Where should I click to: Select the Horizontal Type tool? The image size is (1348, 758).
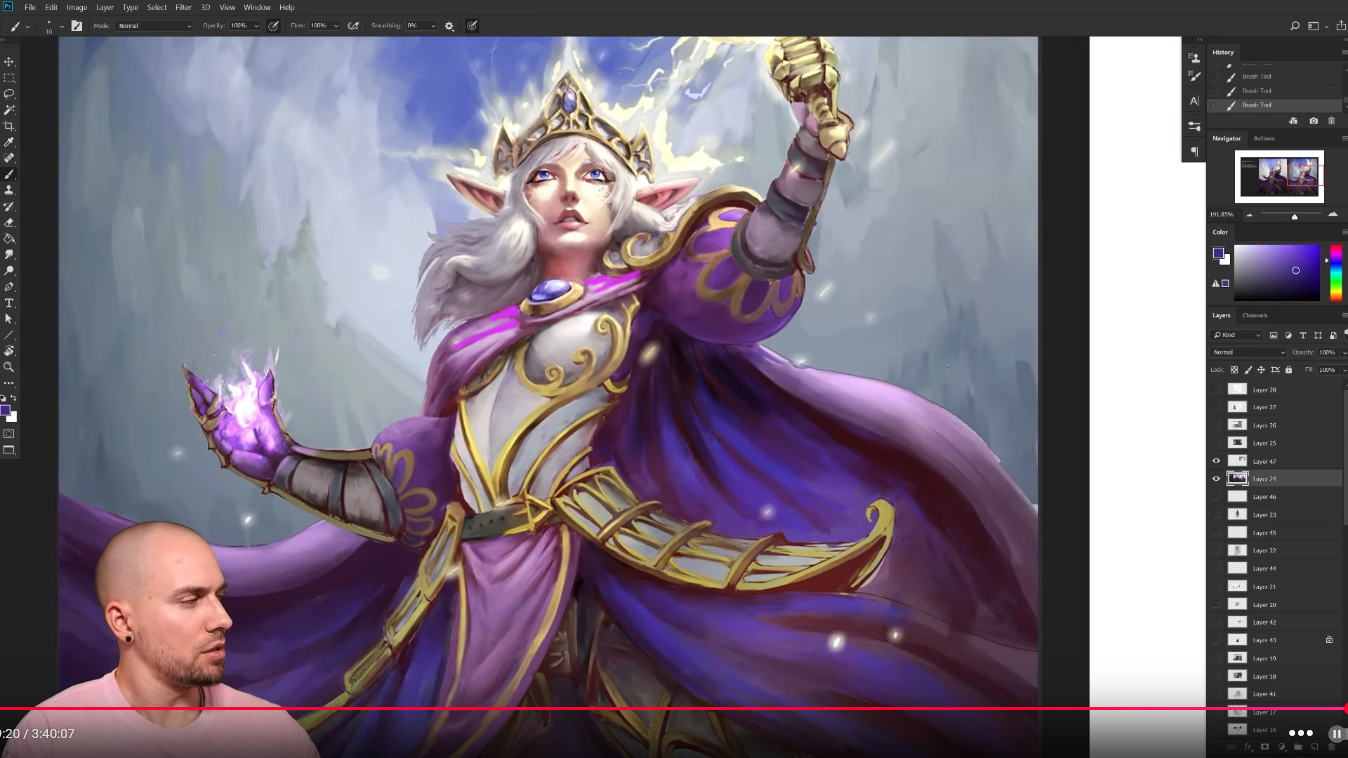pyautogui.click(x=9, y=302)
